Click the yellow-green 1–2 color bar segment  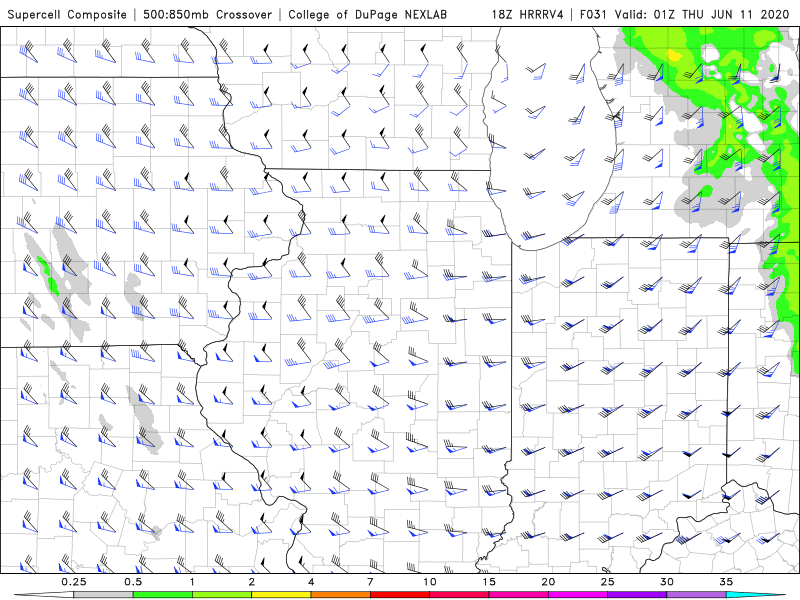pyautogui.click(x=222, y=595)
